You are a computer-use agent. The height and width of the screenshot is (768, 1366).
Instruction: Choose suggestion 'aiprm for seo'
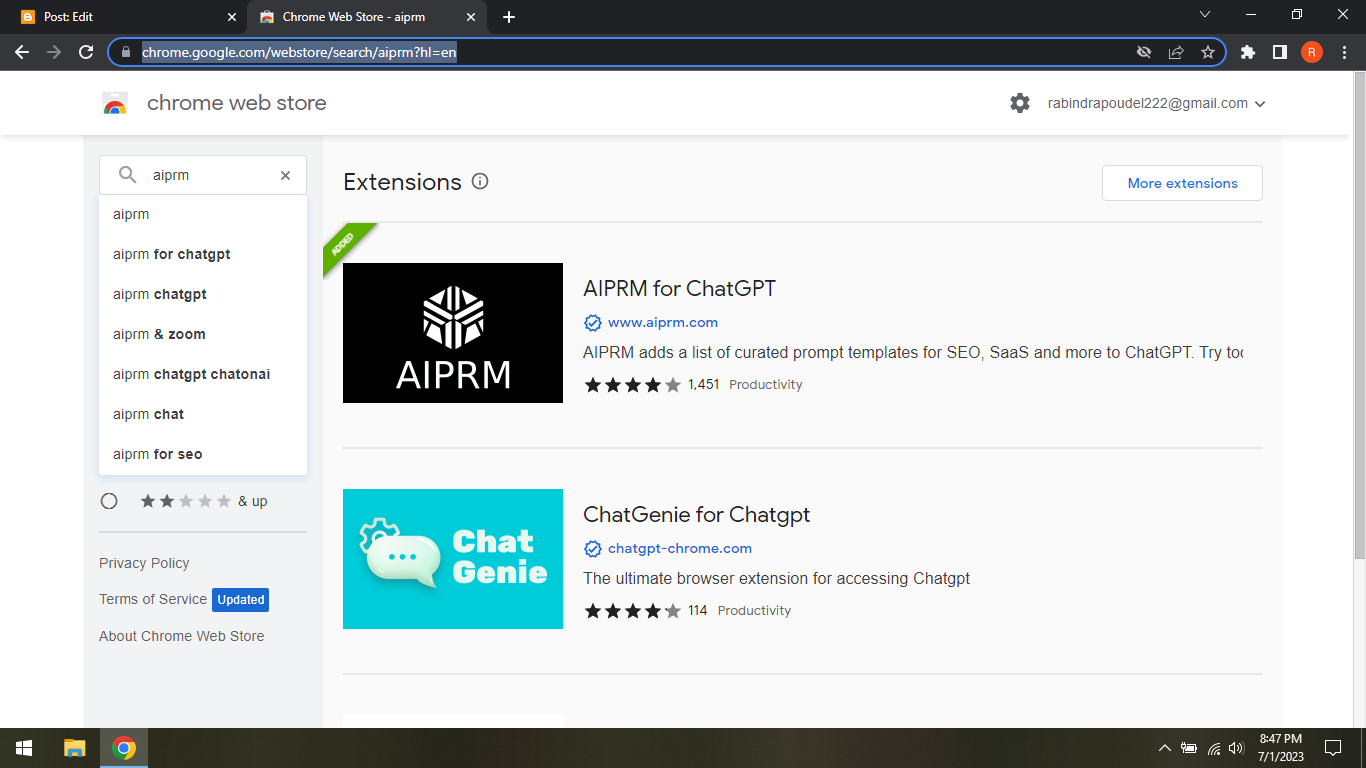203,454
